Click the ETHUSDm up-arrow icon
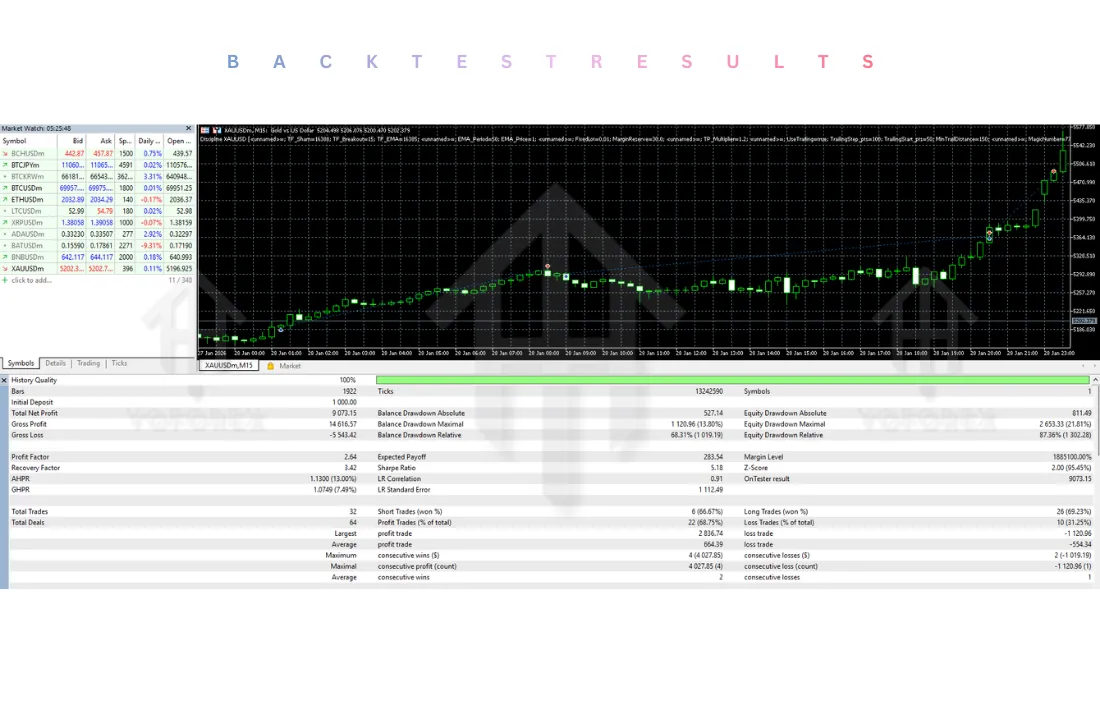 pos(5,199)
